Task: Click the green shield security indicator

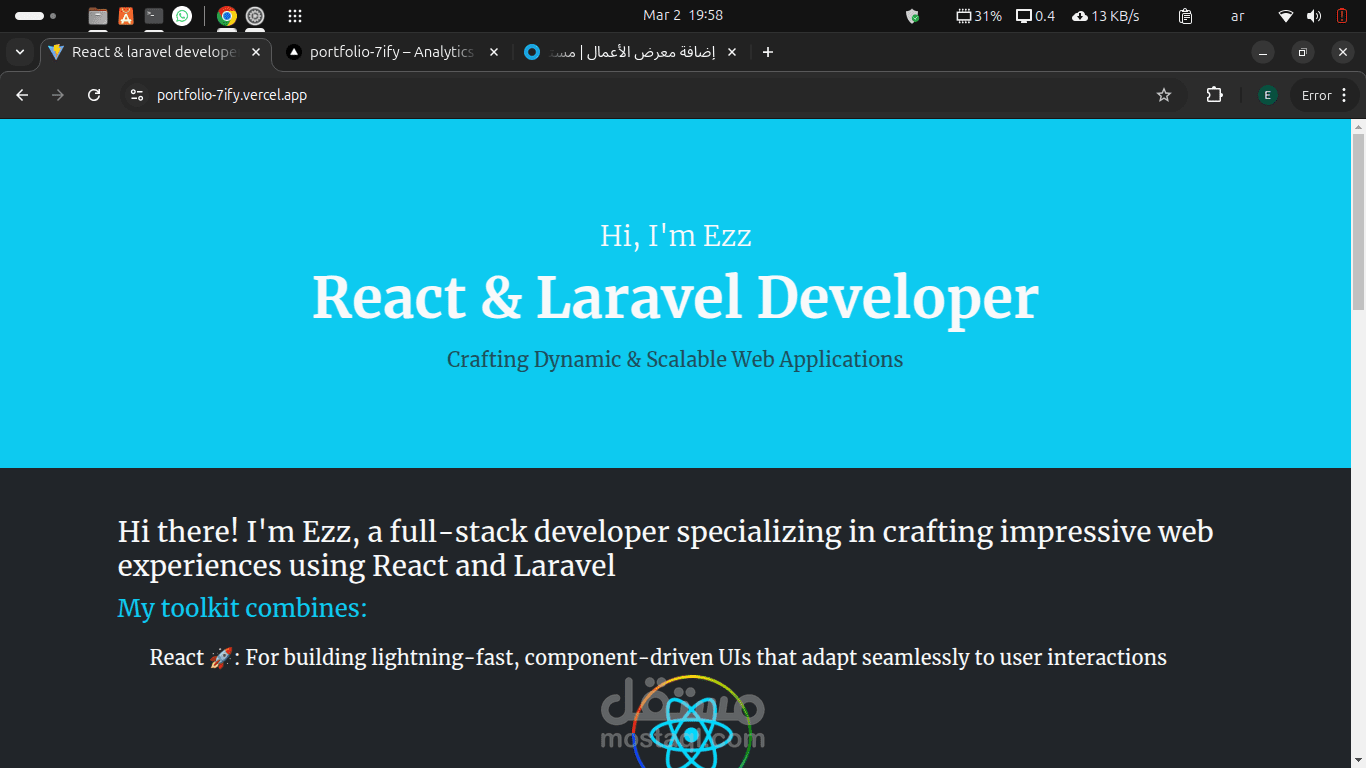Action: (x=912, y=16)
